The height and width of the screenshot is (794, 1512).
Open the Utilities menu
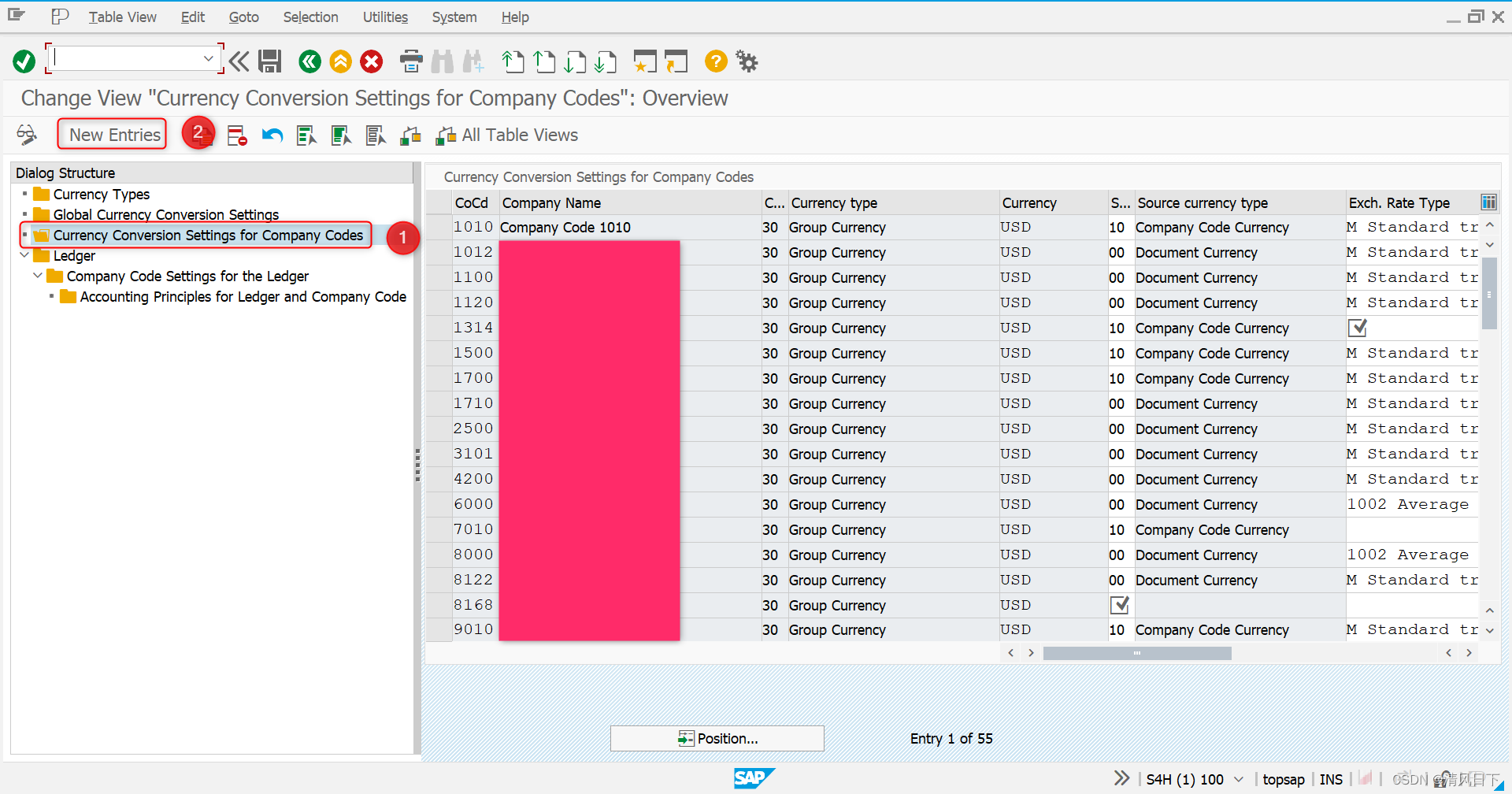[x=385, y=17]
